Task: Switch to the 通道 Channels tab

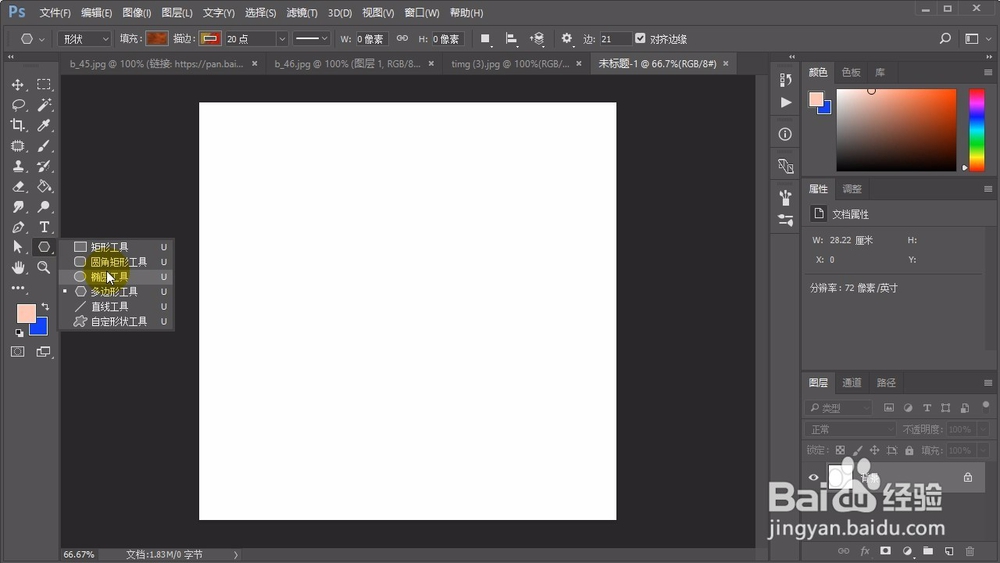Action: (851, 383)
